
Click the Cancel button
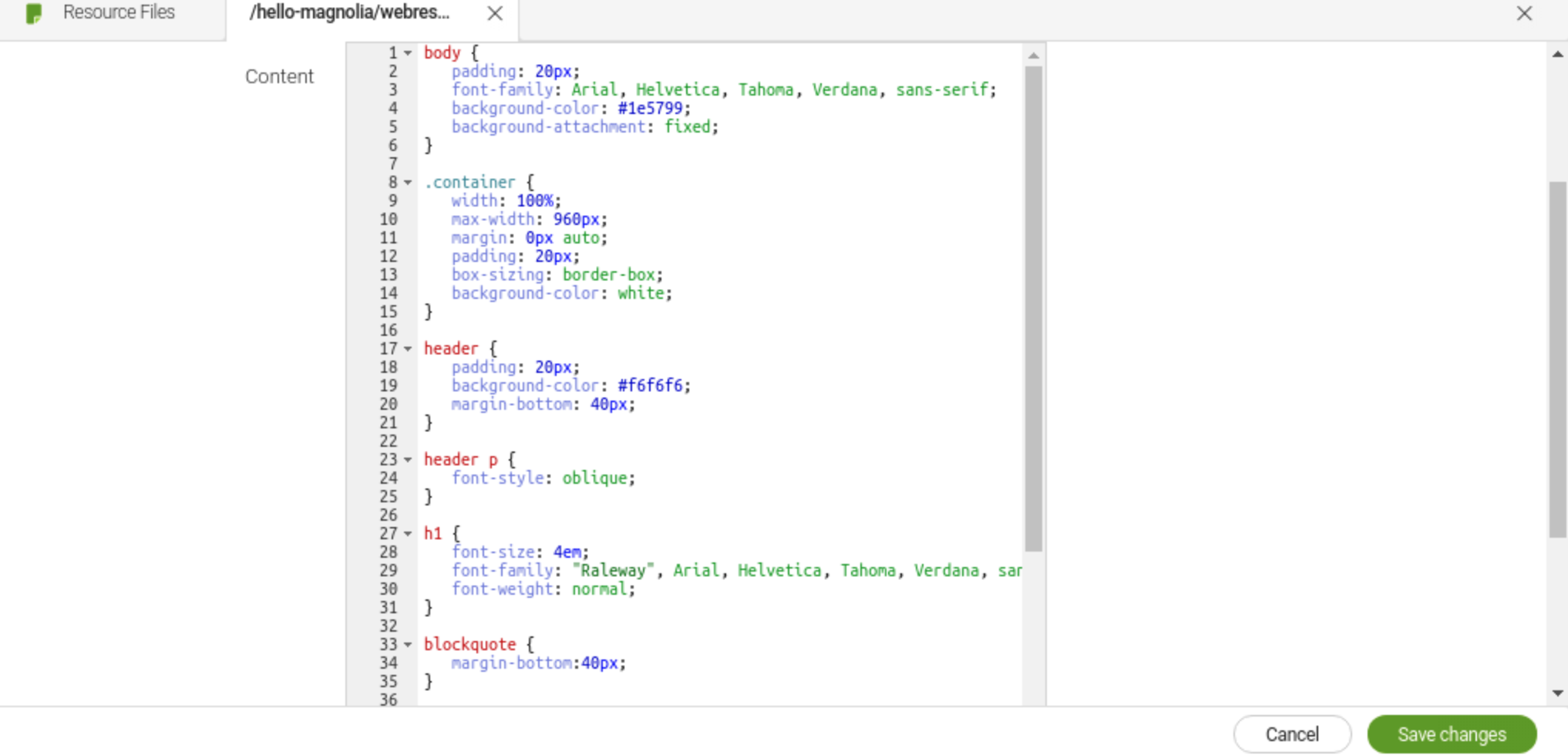coord(1292,734)
